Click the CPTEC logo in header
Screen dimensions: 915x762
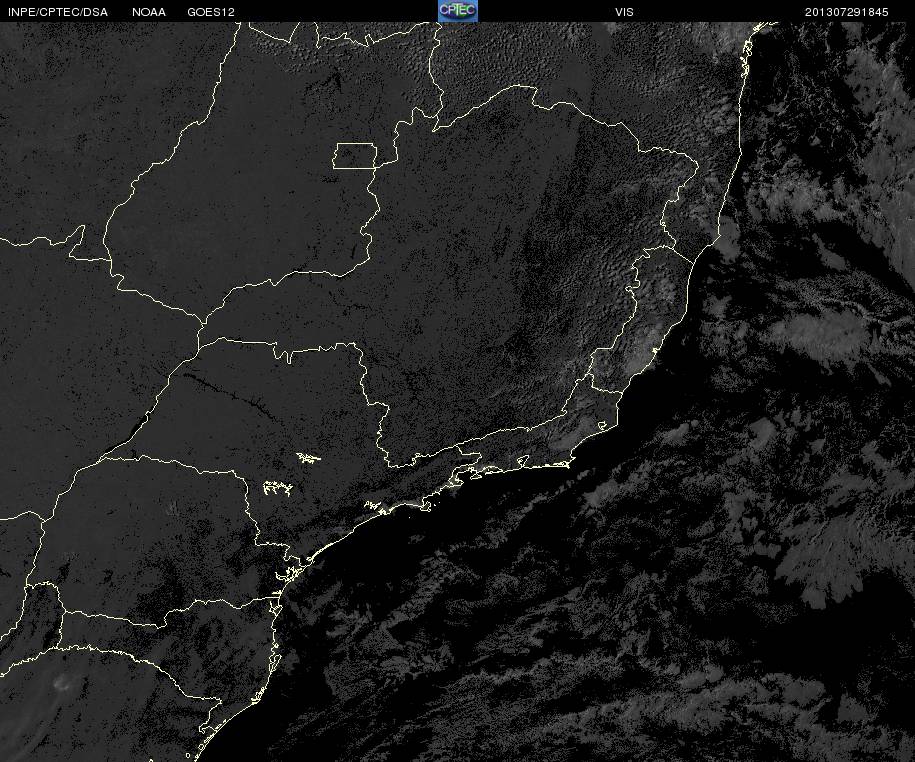click(x=458, y=11)
